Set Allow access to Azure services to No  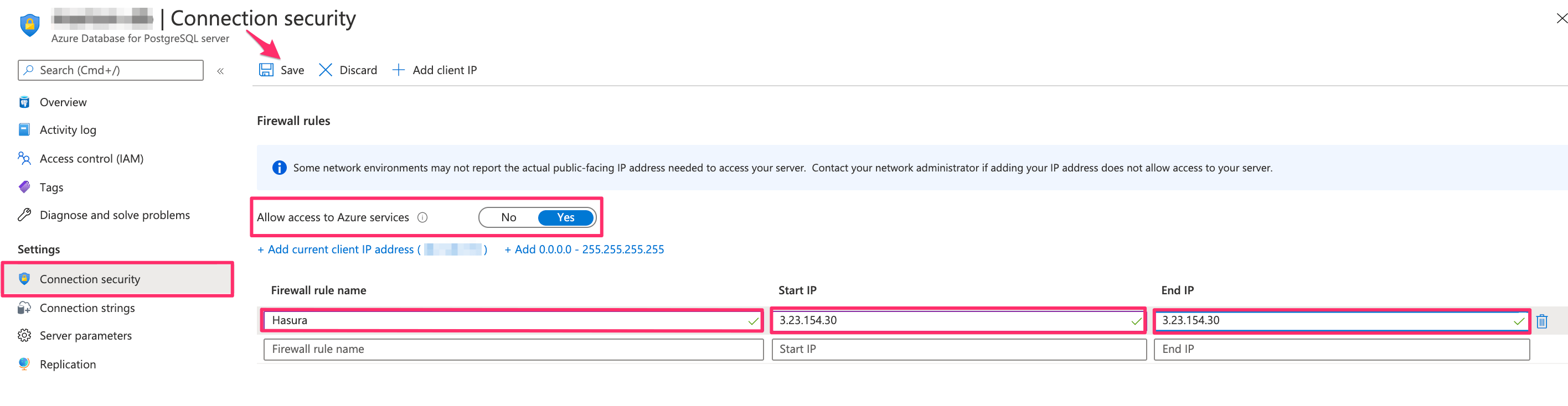[508, 217]
